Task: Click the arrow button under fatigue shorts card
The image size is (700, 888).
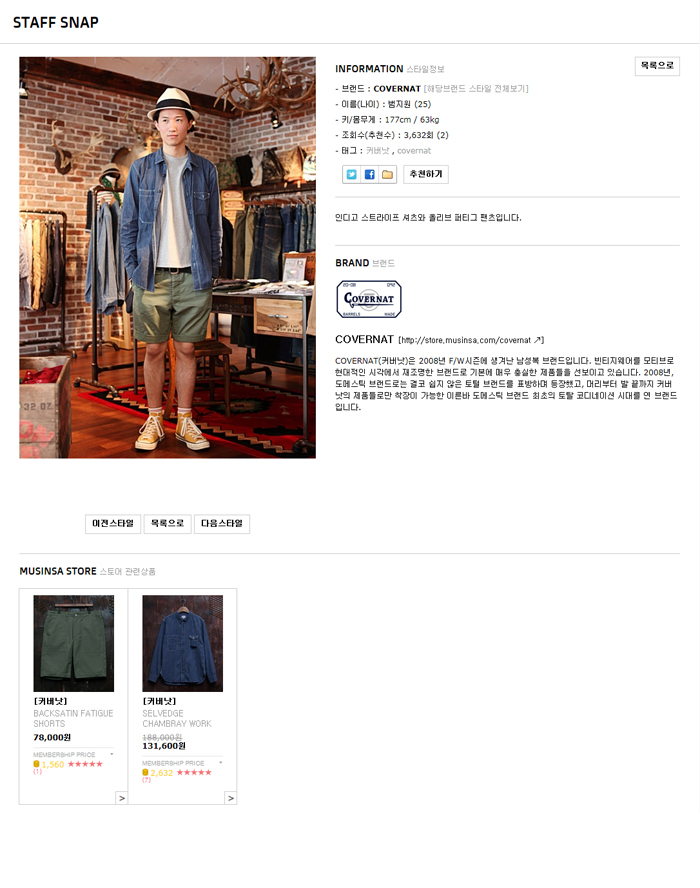Action: (x=122, y=798)
